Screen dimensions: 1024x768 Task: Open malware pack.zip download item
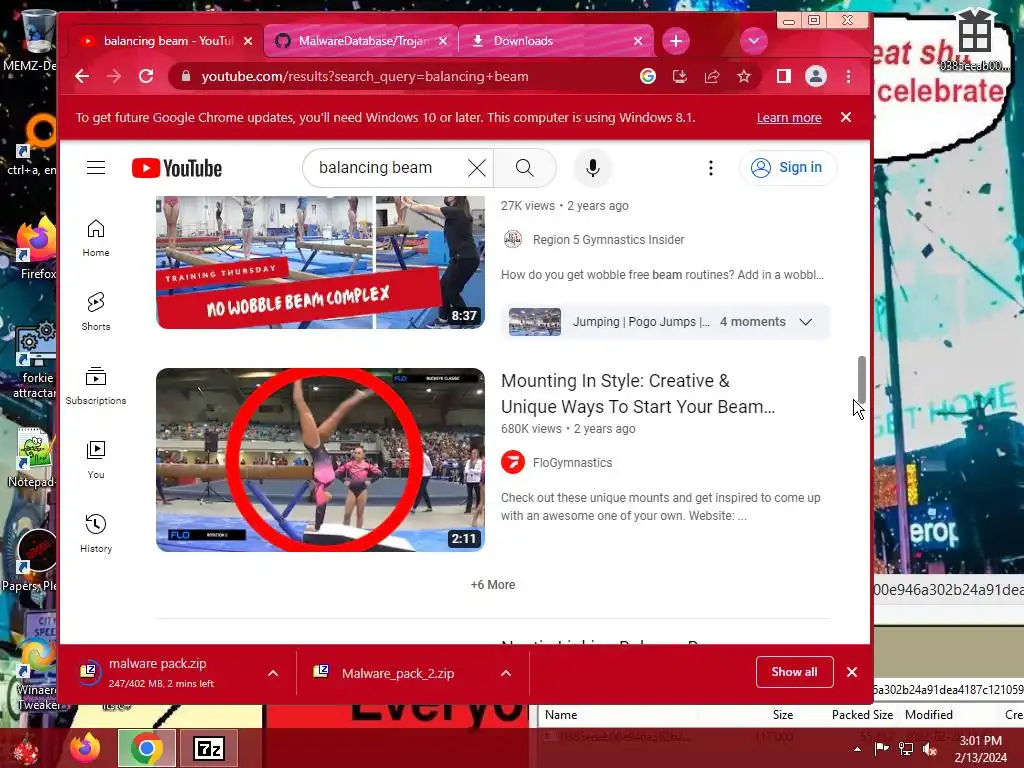[x=161, y=672]
